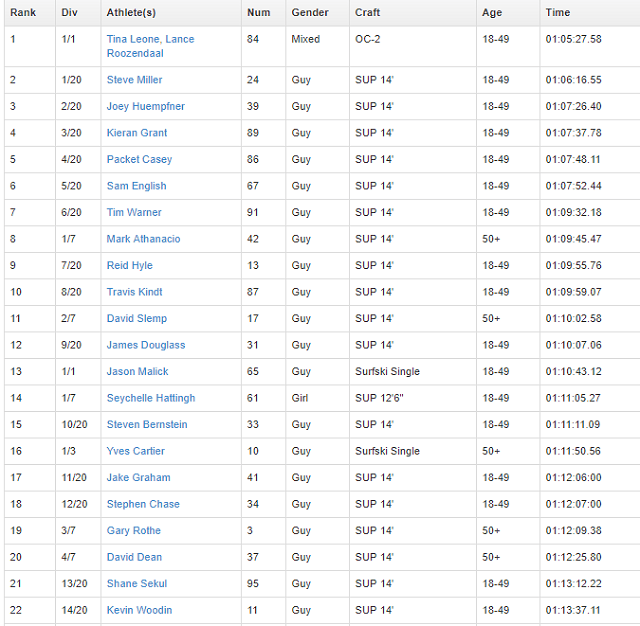
Task: Open Jason Malick's surfski result link
Action: pyautogui.click(x=138, y=371)
